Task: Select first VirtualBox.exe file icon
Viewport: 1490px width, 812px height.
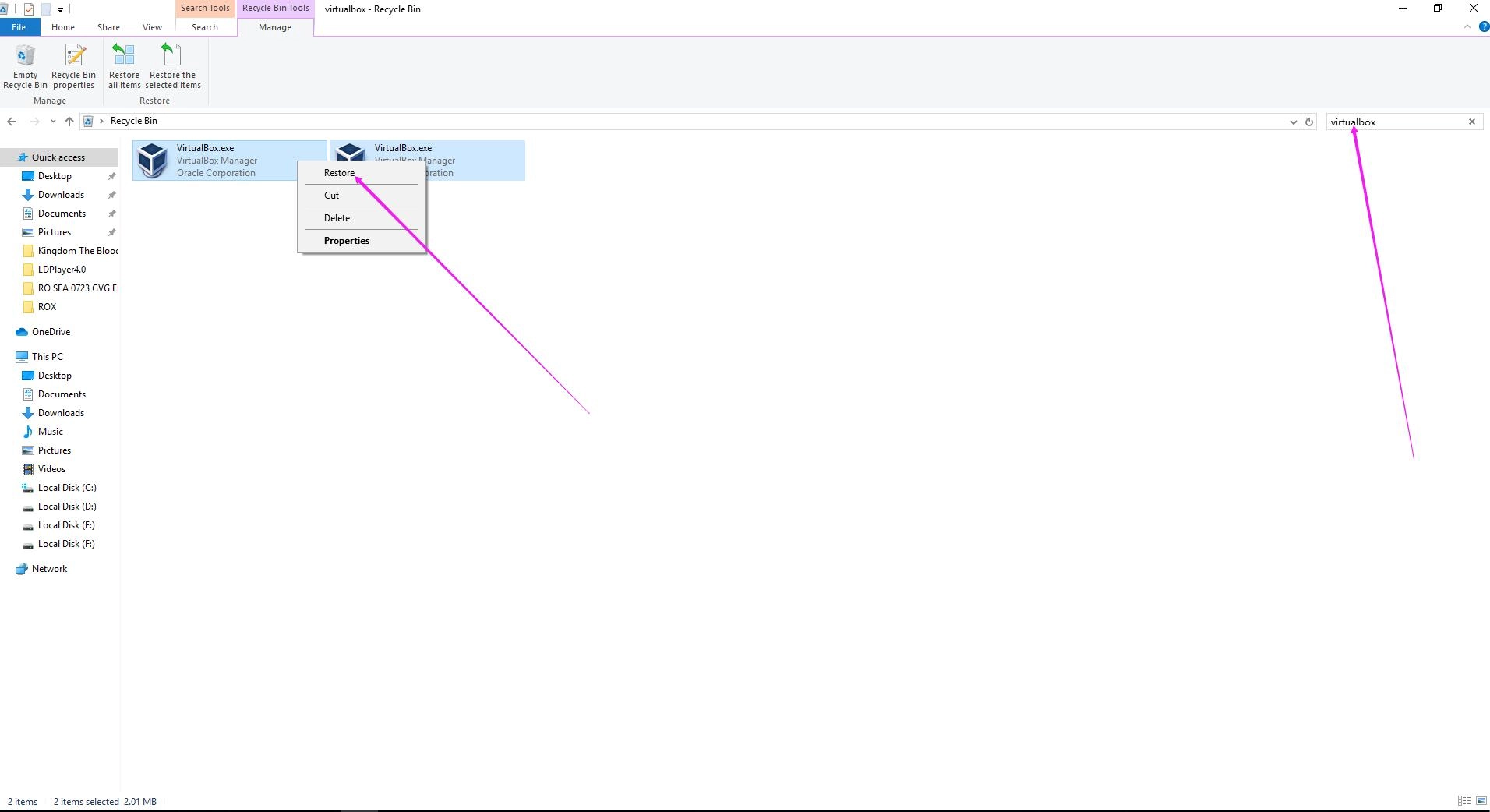Action: pyautogui.click(x=153, y=161)
